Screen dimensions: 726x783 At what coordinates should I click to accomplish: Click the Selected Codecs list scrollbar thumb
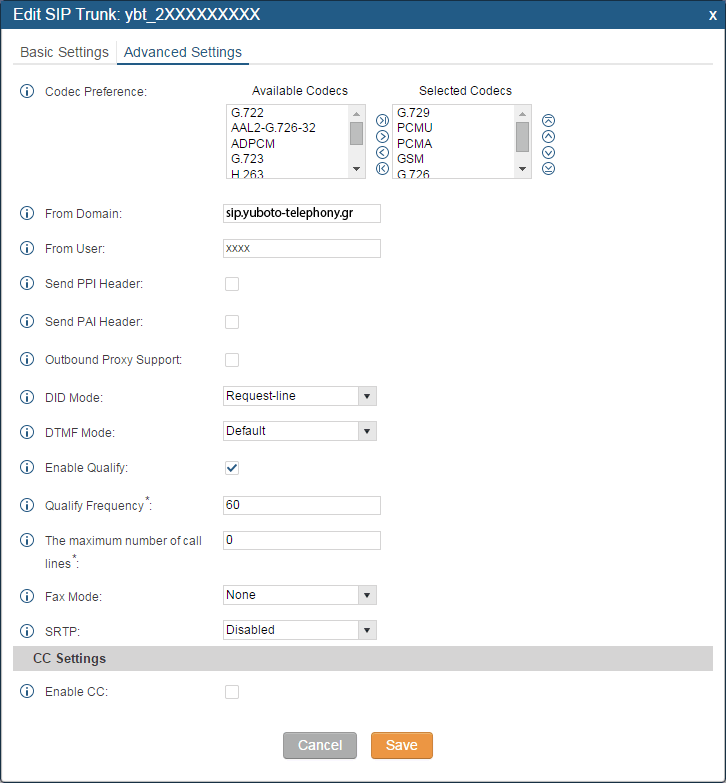click(x=523, y=137)
